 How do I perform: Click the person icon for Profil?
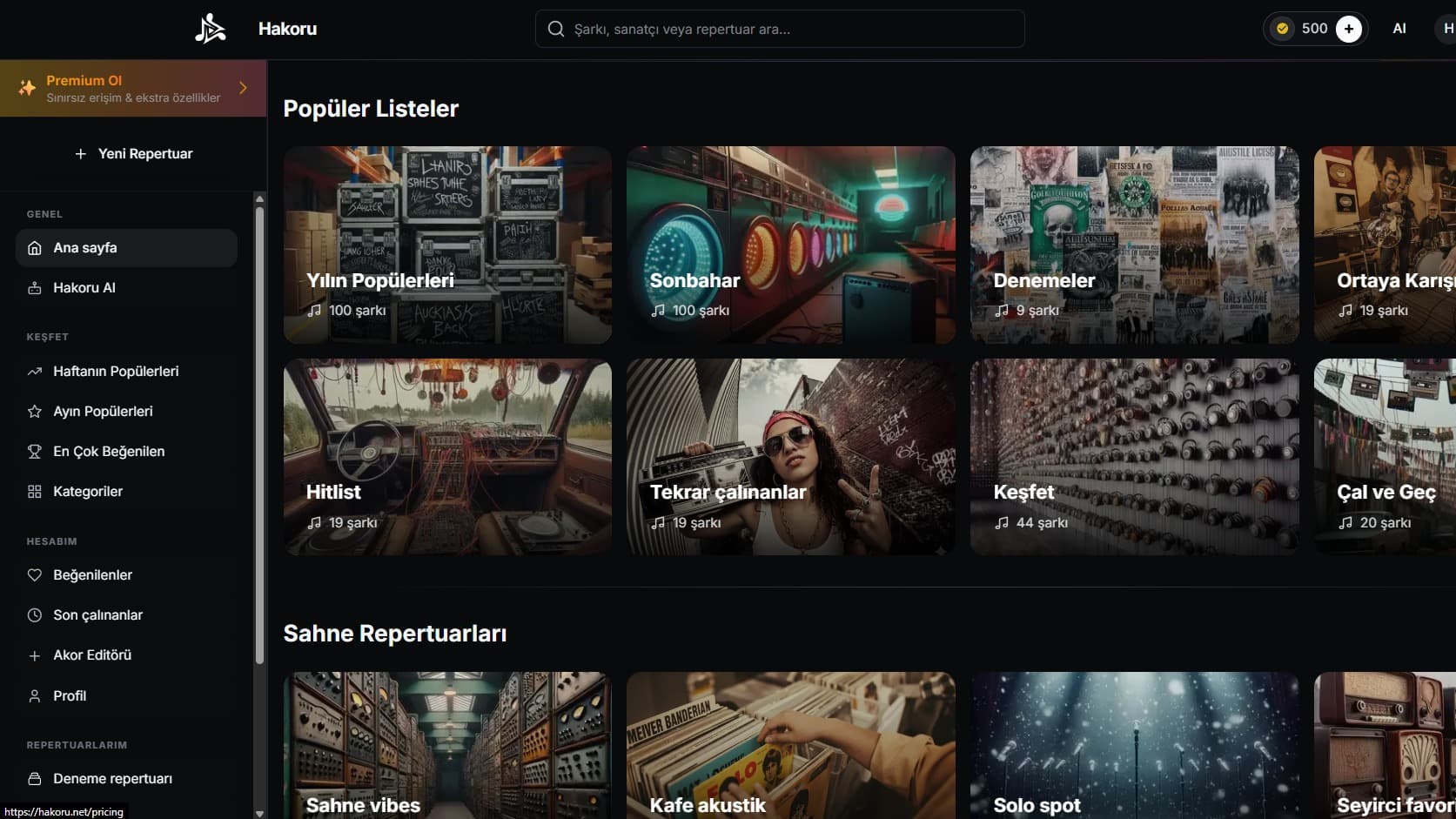(x=35, y=696)
